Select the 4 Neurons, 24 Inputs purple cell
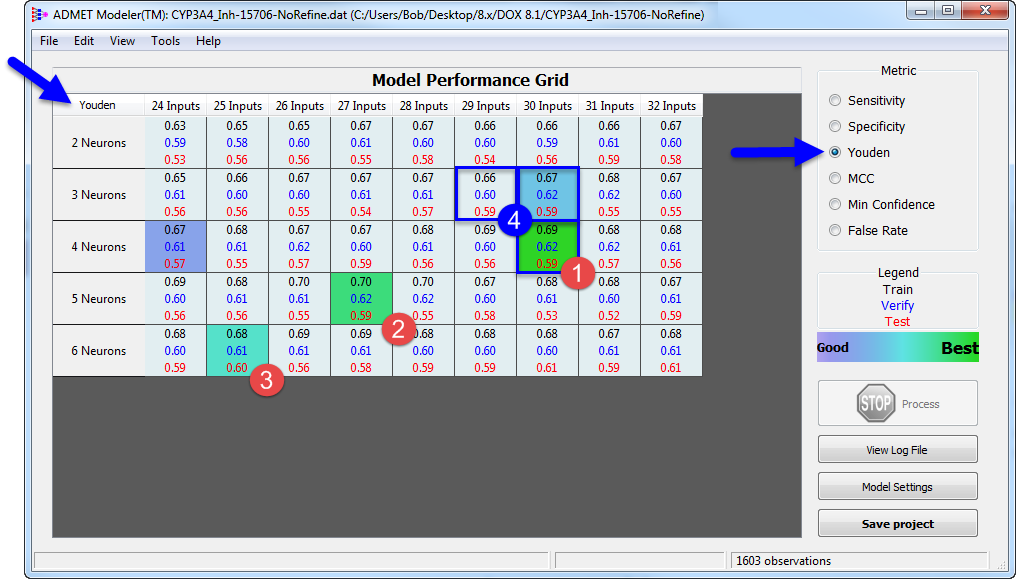1026x579 pixels. pyautogui.click(x=175, y=247)
